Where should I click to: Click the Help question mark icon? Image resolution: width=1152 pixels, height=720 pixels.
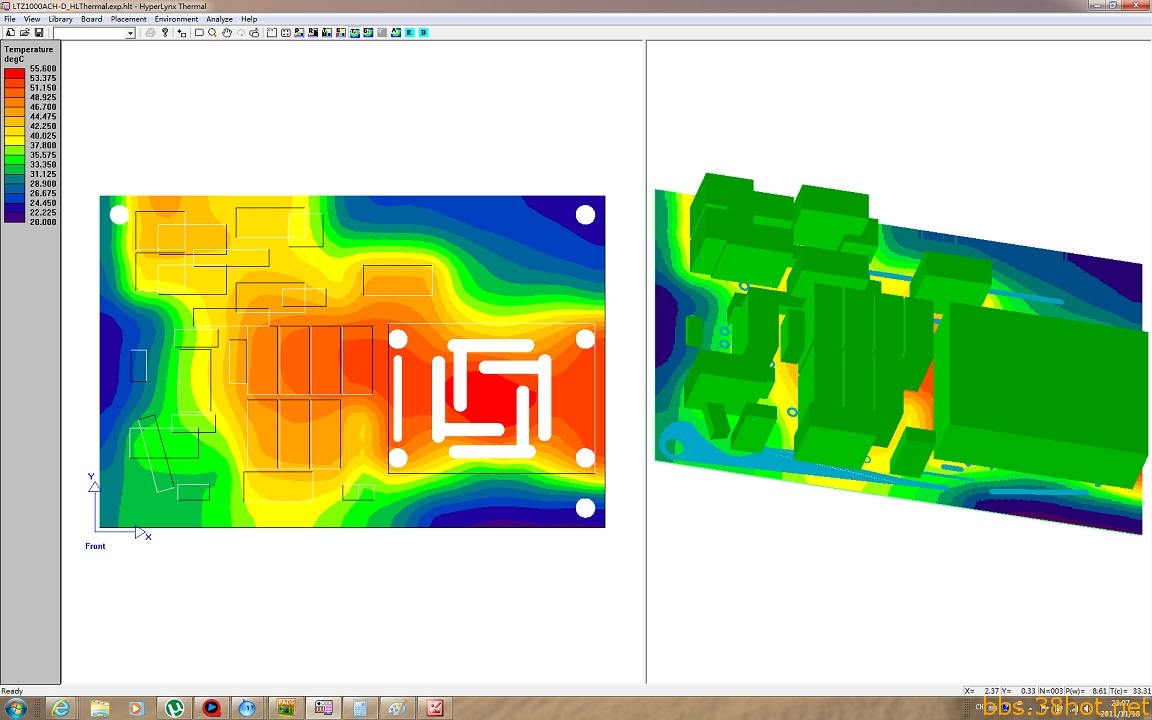point(165,32)
